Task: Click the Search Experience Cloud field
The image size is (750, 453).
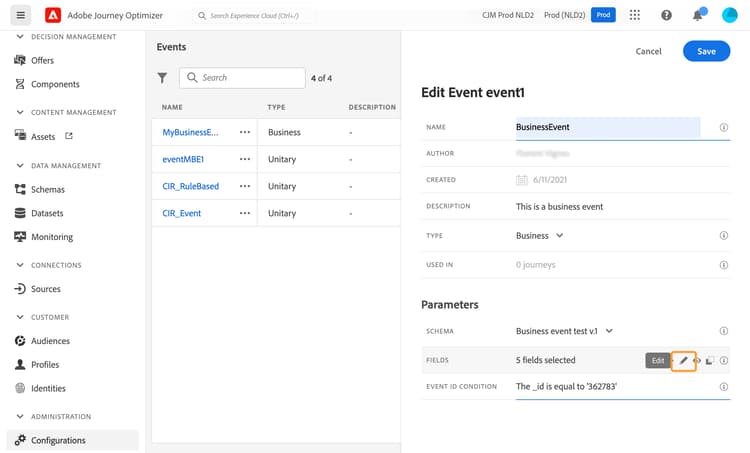Action: tap(255, 15)
